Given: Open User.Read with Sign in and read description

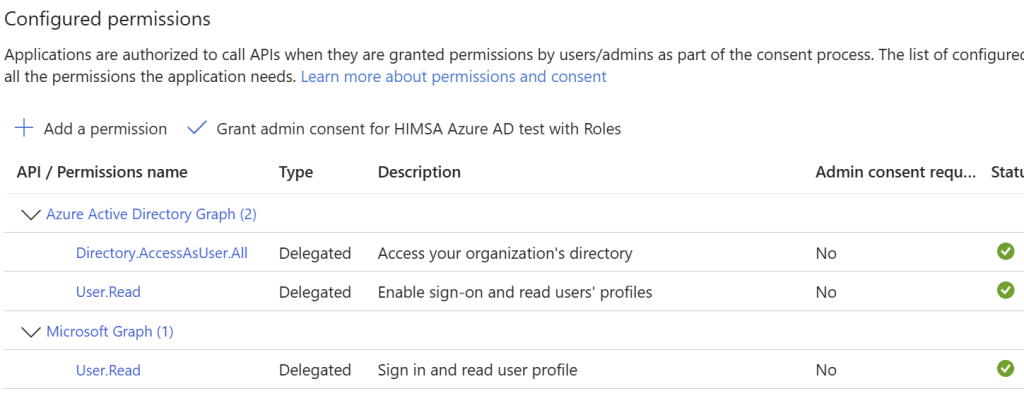Looking at the screenshot, I should coord(108,371).
